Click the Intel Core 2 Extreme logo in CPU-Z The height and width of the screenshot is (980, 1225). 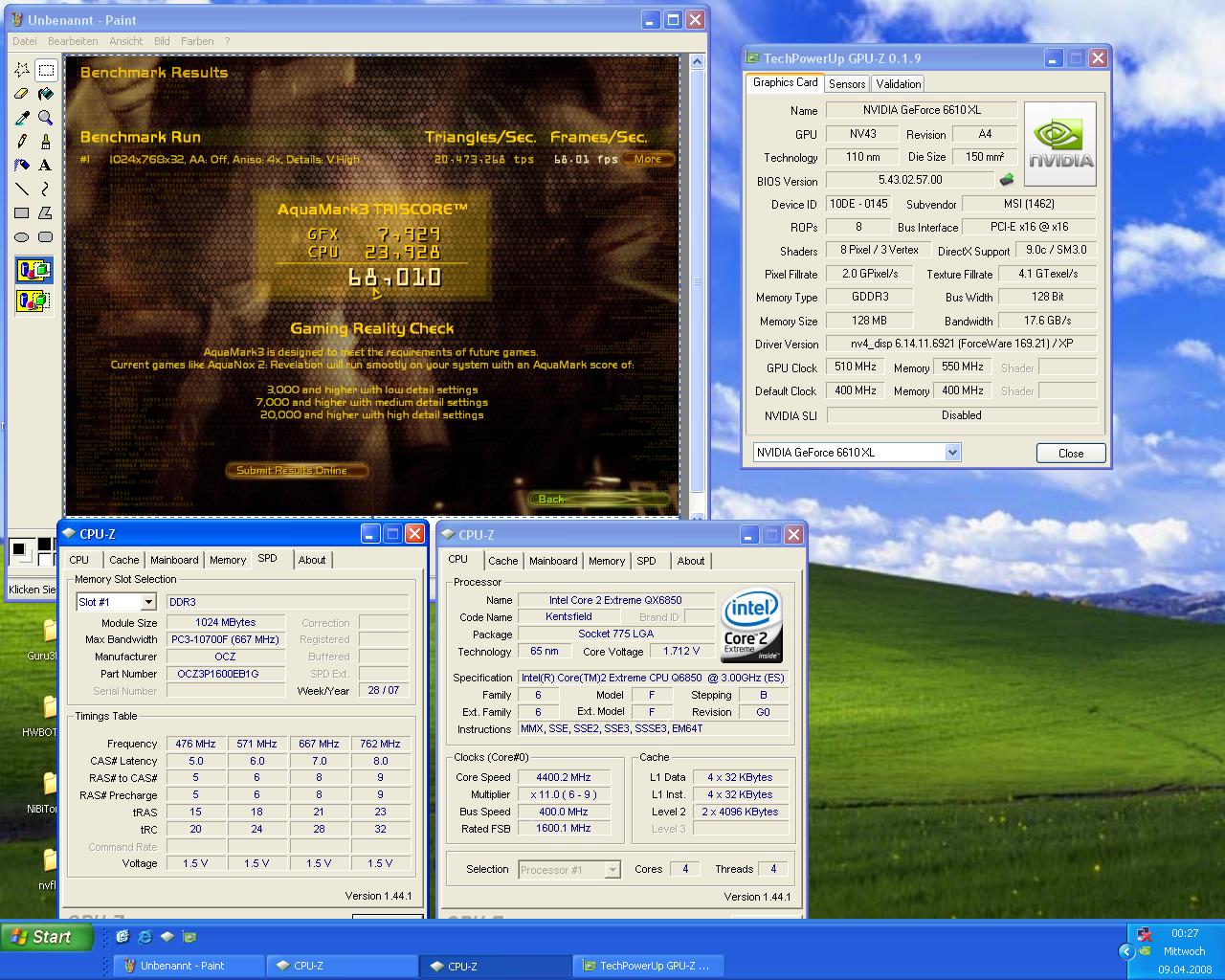[x=752, y=625]
